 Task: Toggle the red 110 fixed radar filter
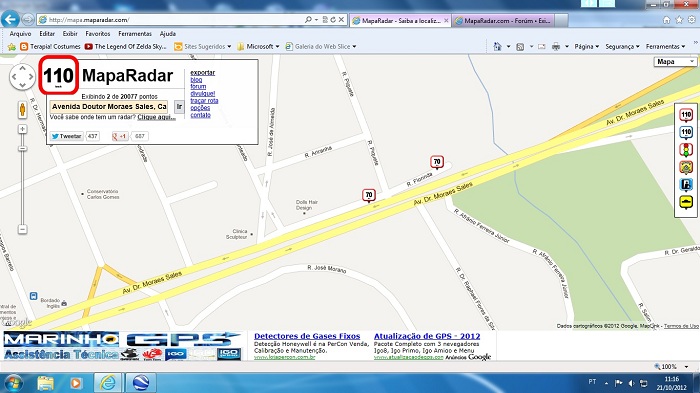(686, 115)
